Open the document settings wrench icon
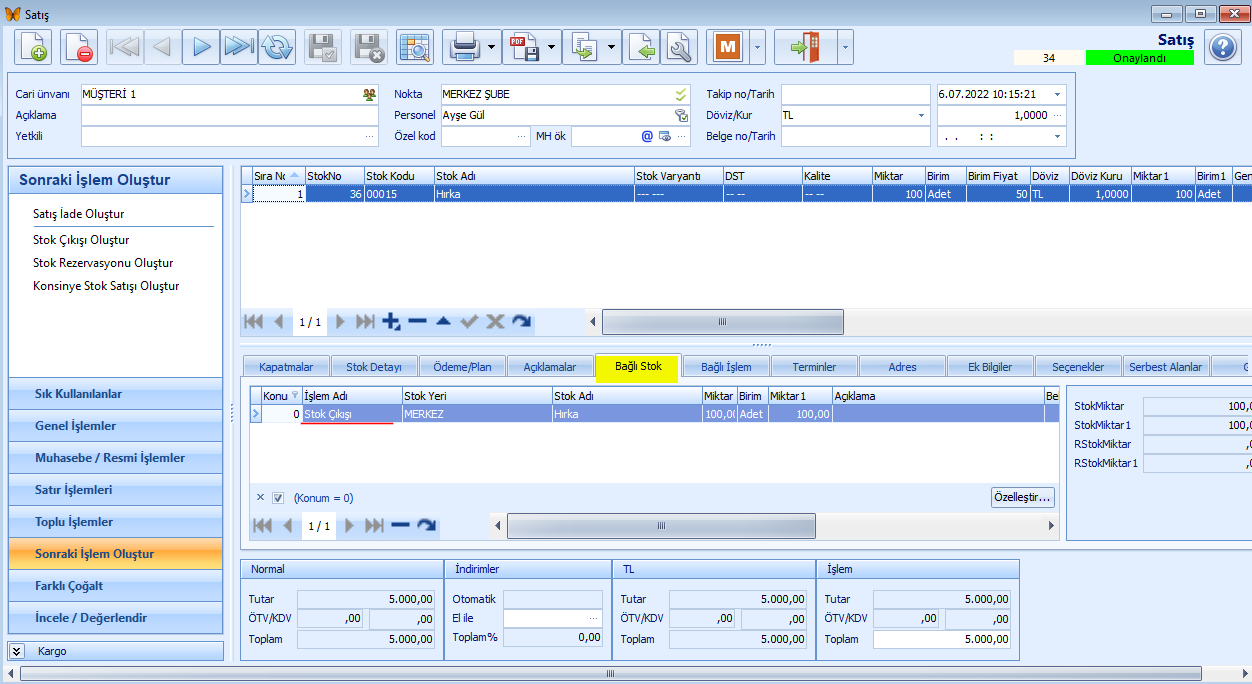 click(x=678, y=47)
